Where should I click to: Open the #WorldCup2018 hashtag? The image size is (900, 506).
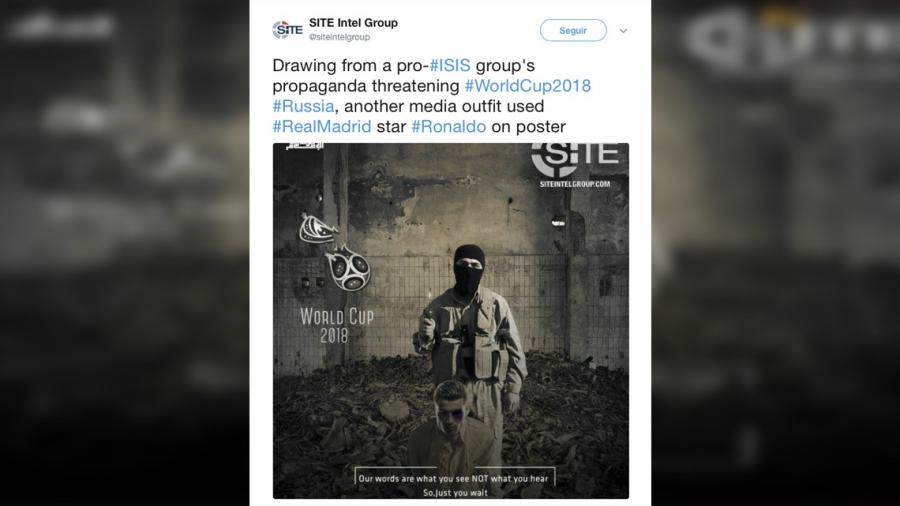click(x=527, y=86)
